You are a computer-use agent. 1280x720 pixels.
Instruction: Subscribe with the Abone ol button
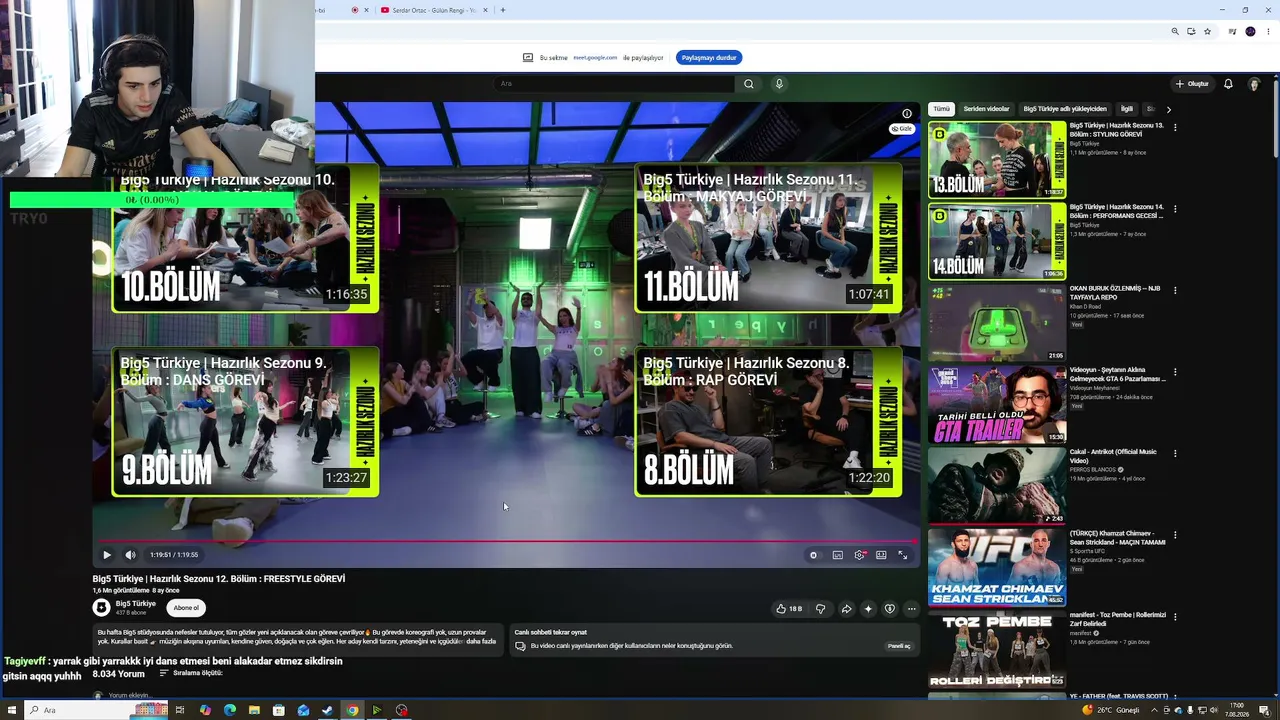pos(186,608)
